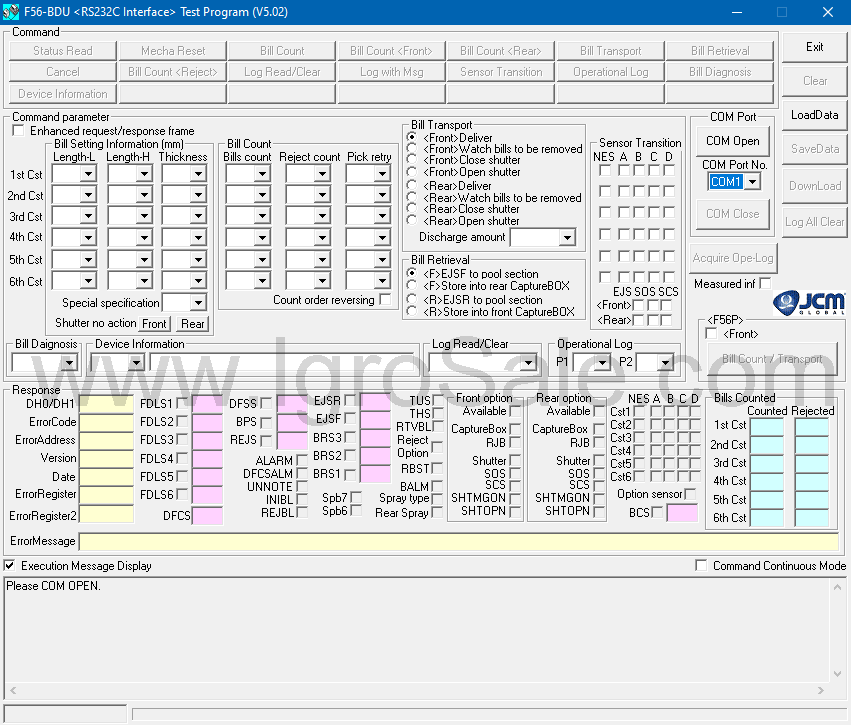Check the Count order reversing box
Viewport: 851px width, 725px height.
pos(385,300)
